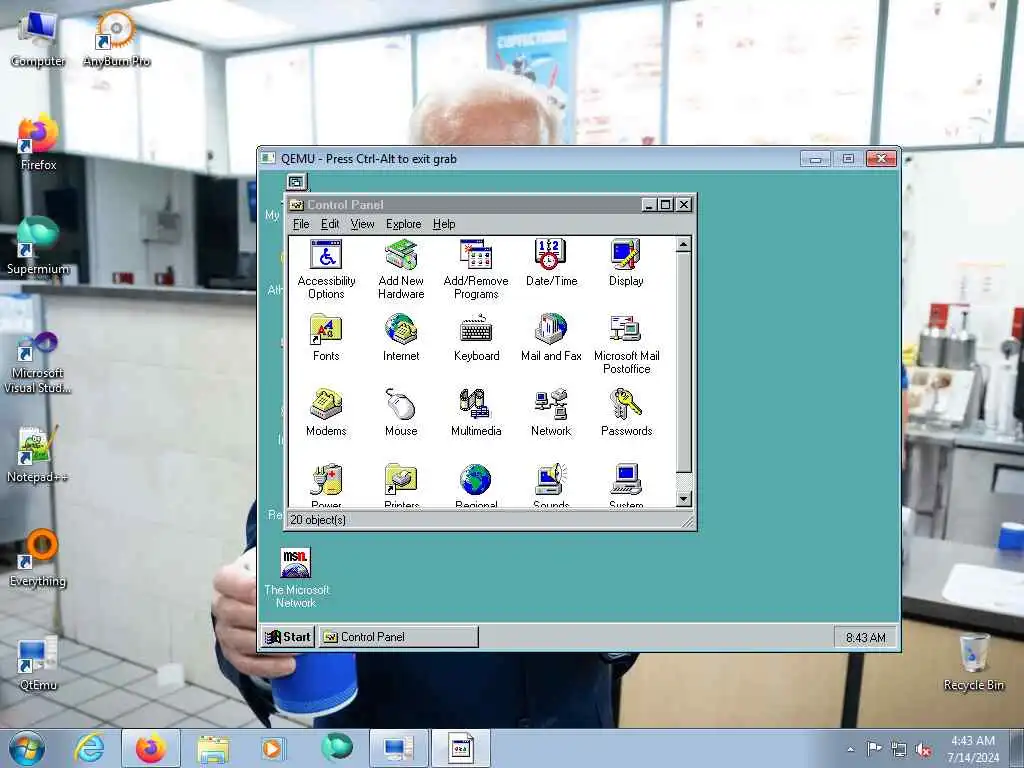1024x768 pixels.
Task: Click the Firefox taskbar button
Action: 151,748
